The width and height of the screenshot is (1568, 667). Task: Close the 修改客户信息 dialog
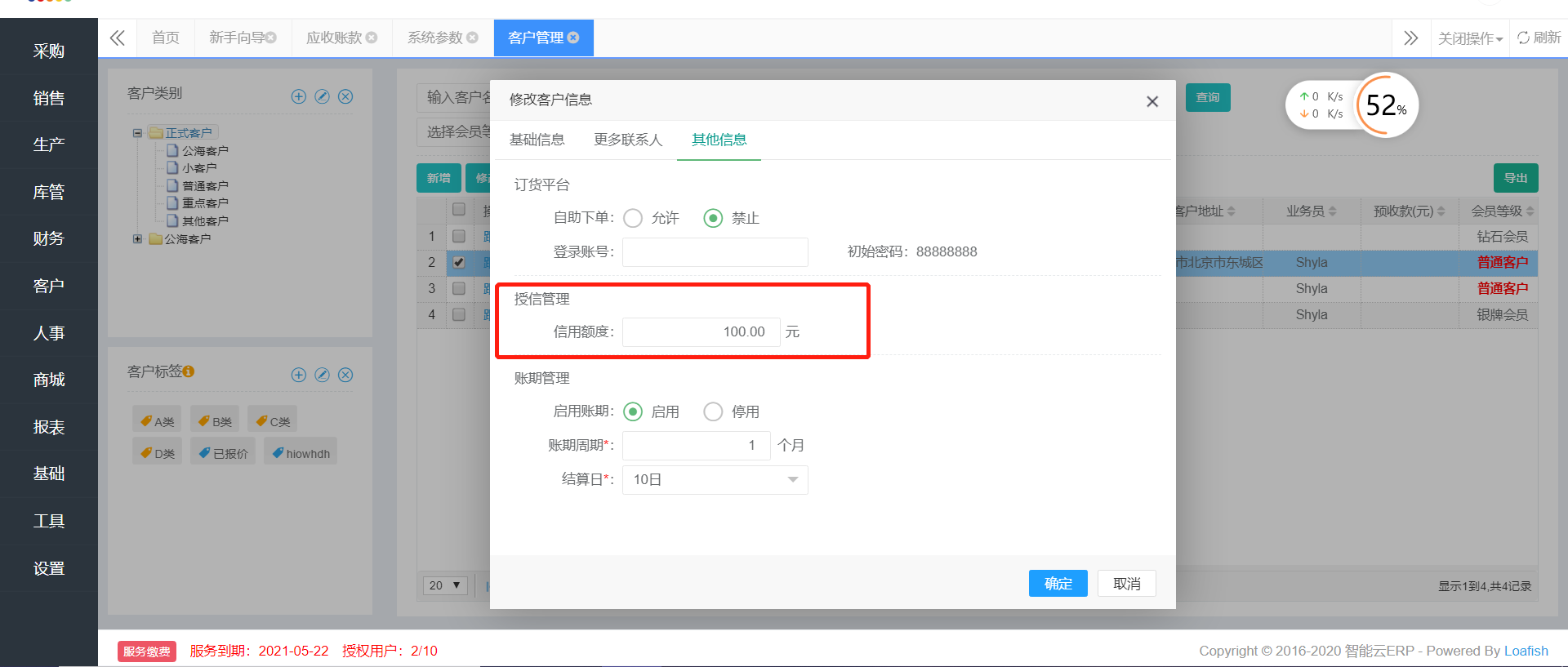[x=1152, y=101]
